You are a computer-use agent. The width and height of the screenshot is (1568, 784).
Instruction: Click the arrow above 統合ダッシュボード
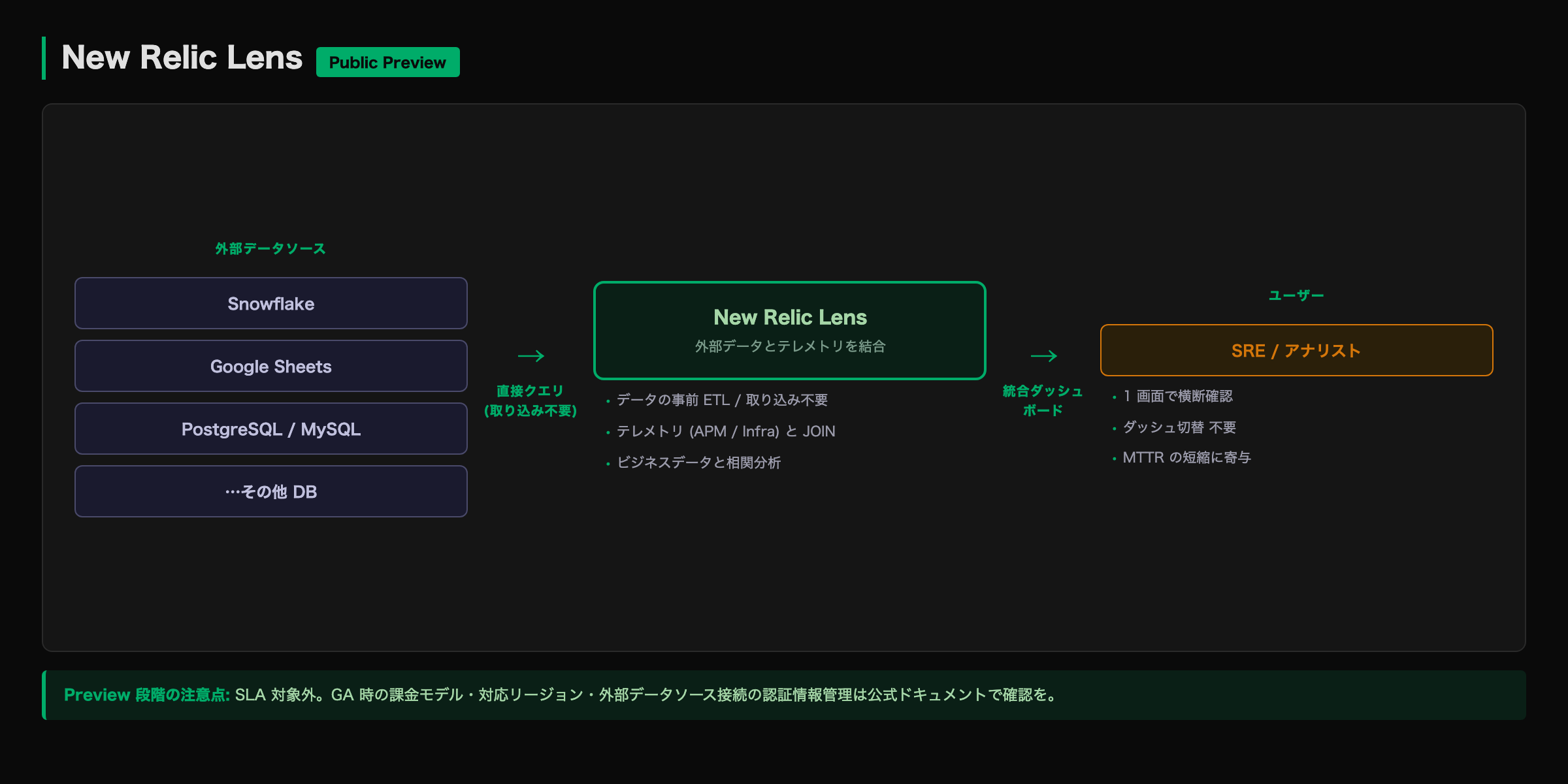(x=1043, y=356)
